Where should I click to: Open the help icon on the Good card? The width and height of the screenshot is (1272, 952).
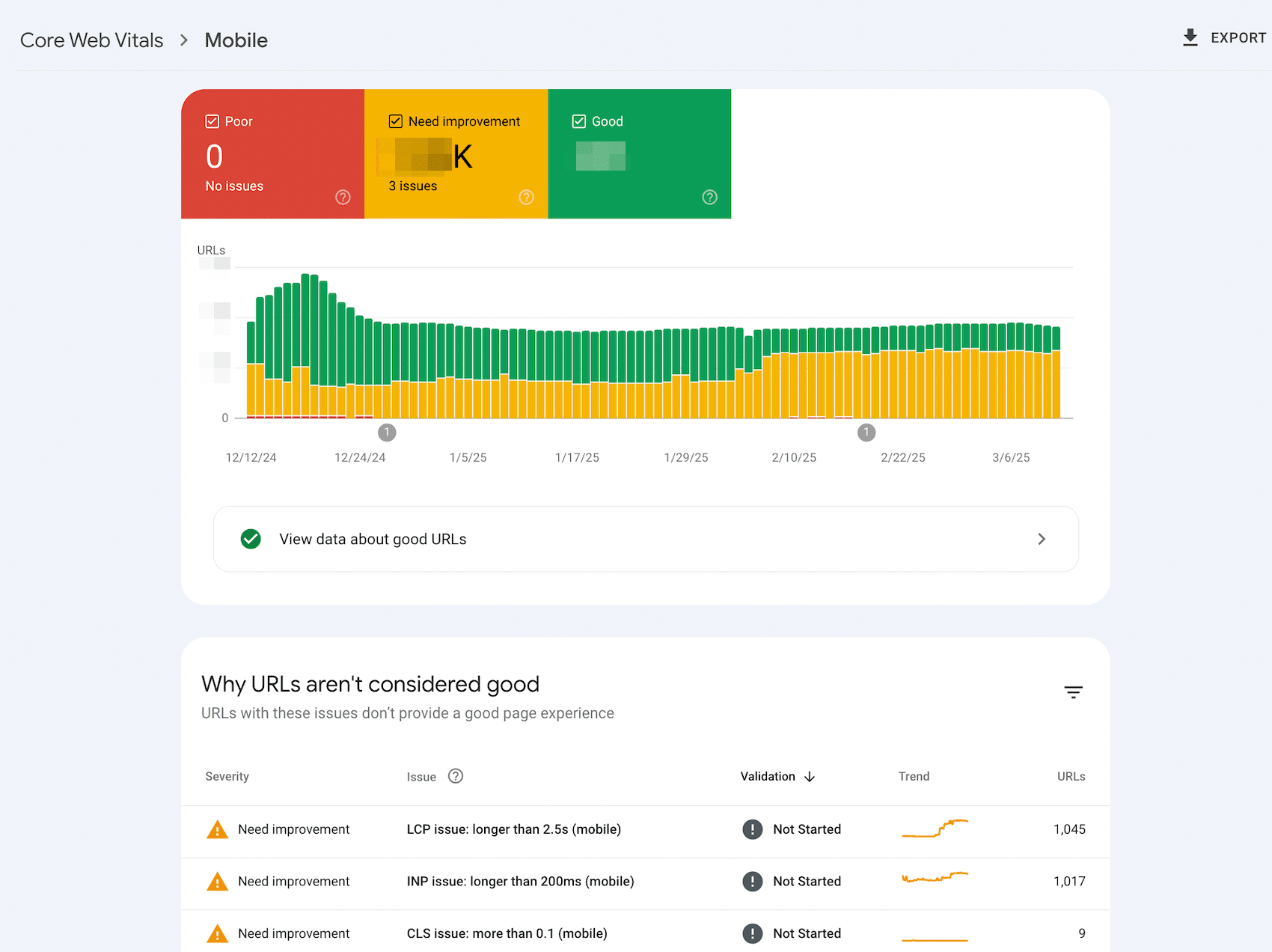click(709, 197)
